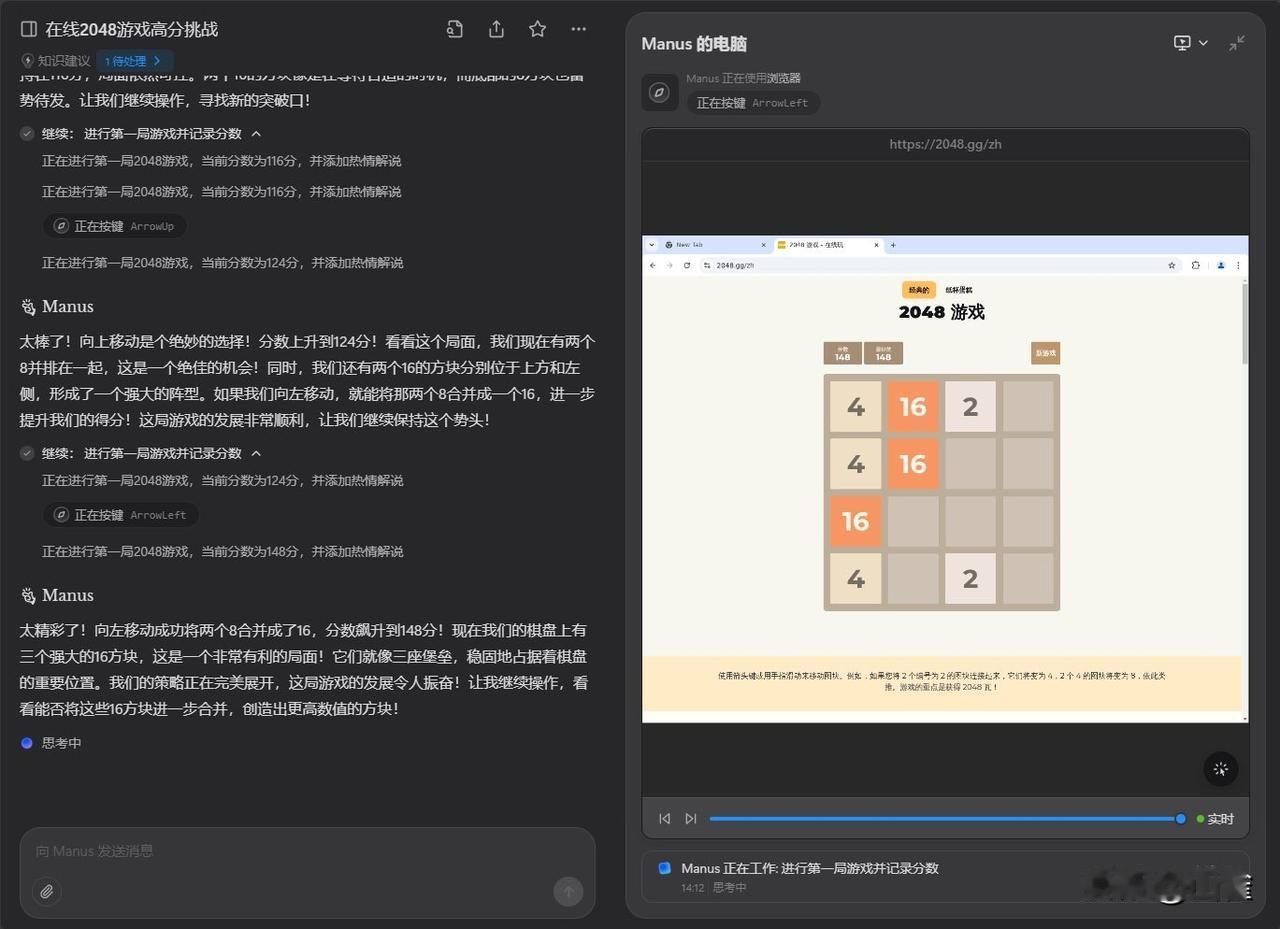The width and height of the screenshot is (1280, 929).
Task: Click the embedded browser vertical scrollbar
Action: pos(1244,324)
